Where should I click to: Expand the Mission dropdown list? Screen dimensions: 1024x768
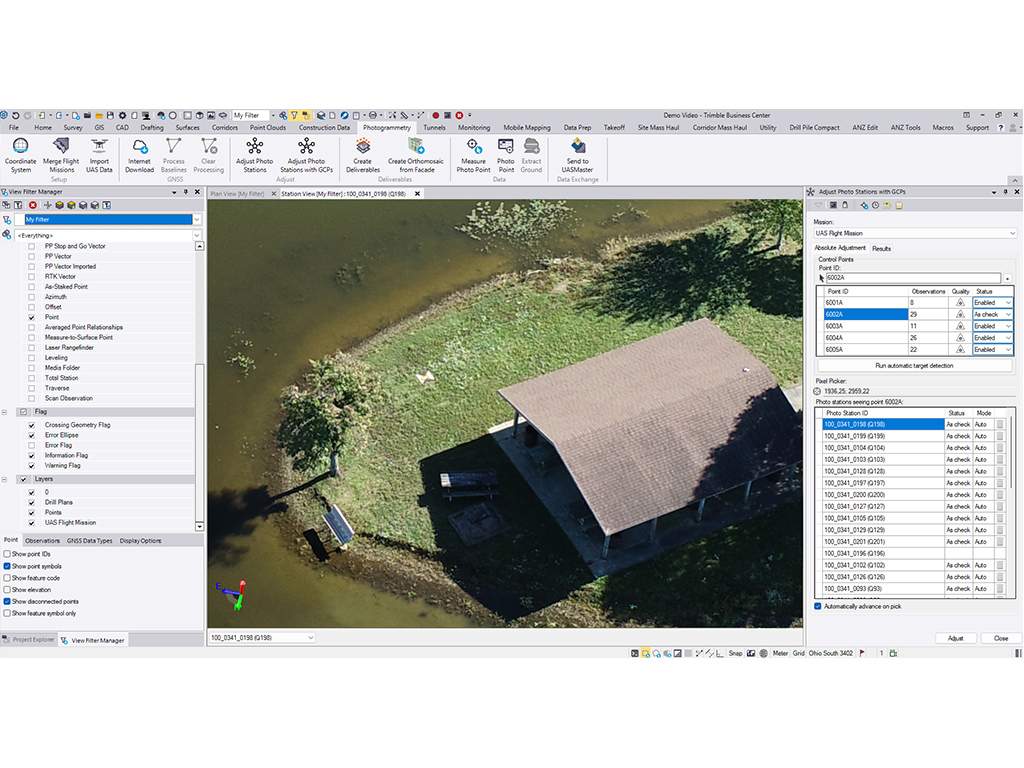tap(1011, 233)
